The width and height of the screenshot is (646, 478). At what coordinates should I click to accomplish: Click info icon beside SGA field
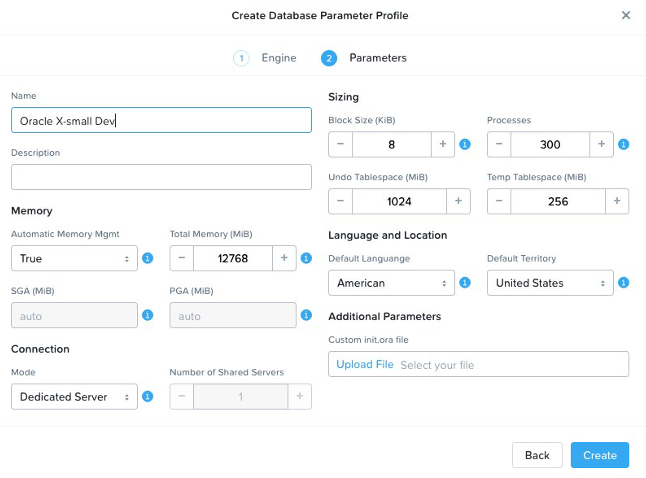tap(147, 315)
